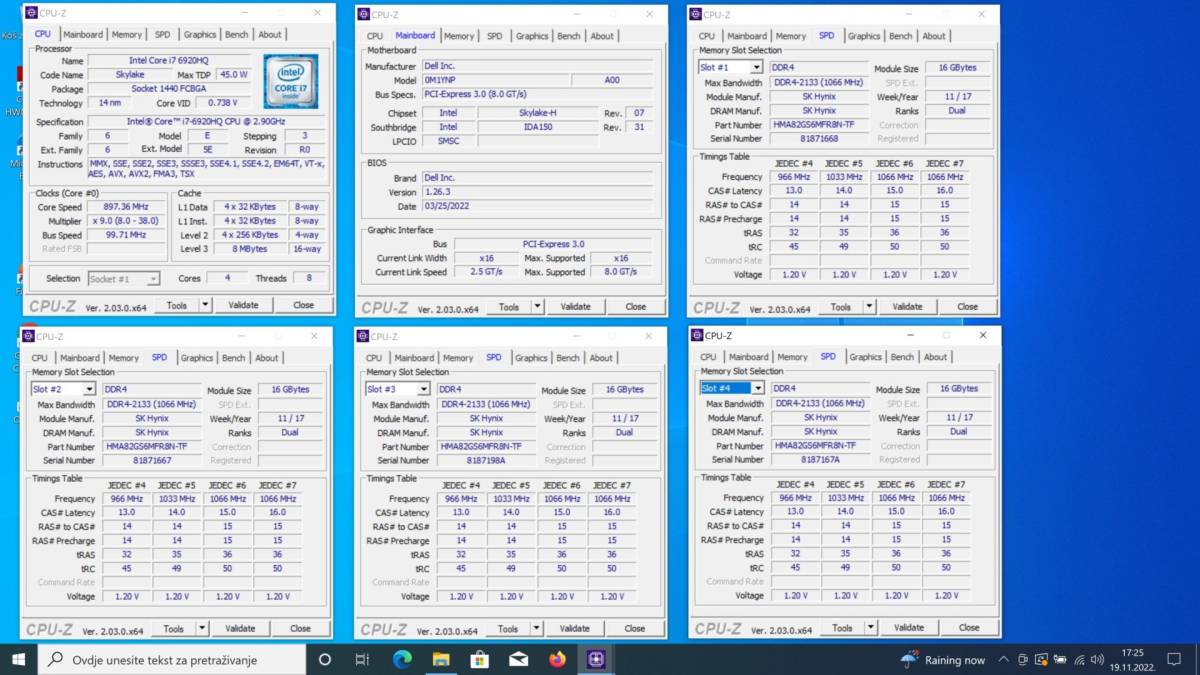
Task: Go to the Bench tab in the Slot #2 window
Action: [x=234, y=358]
